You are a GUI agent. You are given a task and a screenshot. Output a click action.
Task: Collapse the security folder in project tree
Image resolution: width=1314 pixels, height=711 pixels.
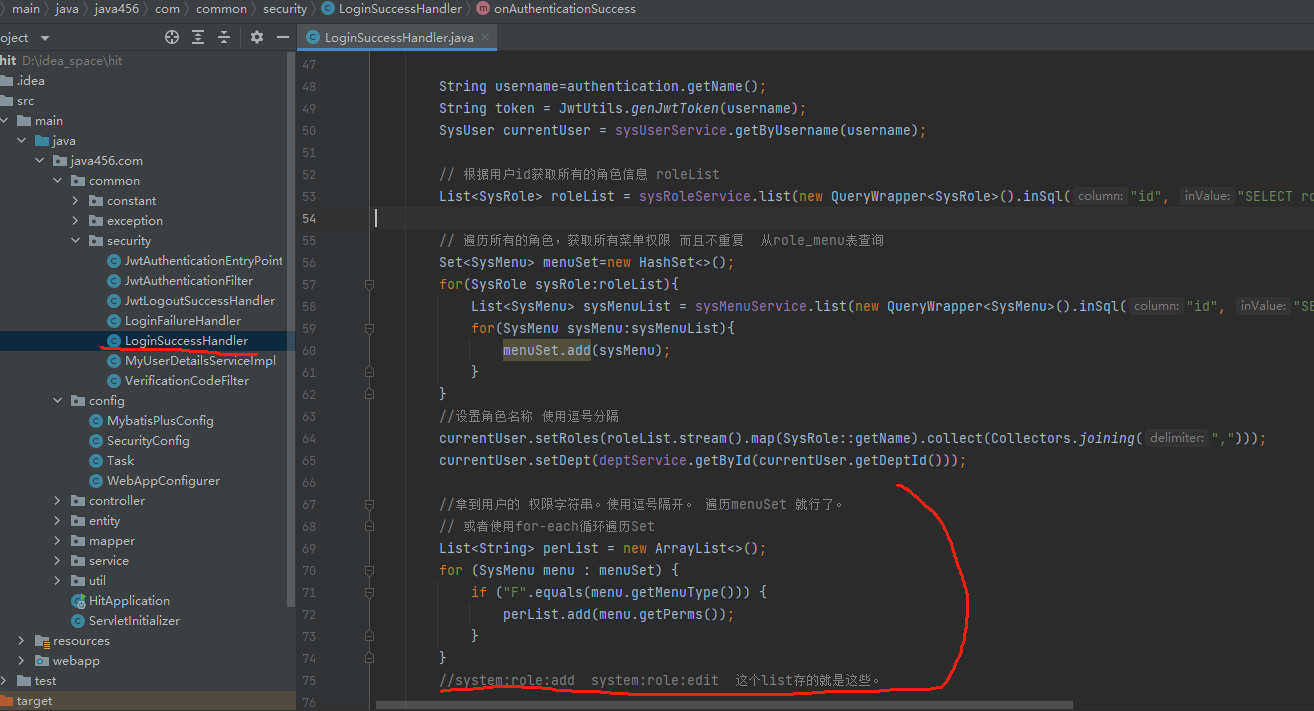pos(76,241)
